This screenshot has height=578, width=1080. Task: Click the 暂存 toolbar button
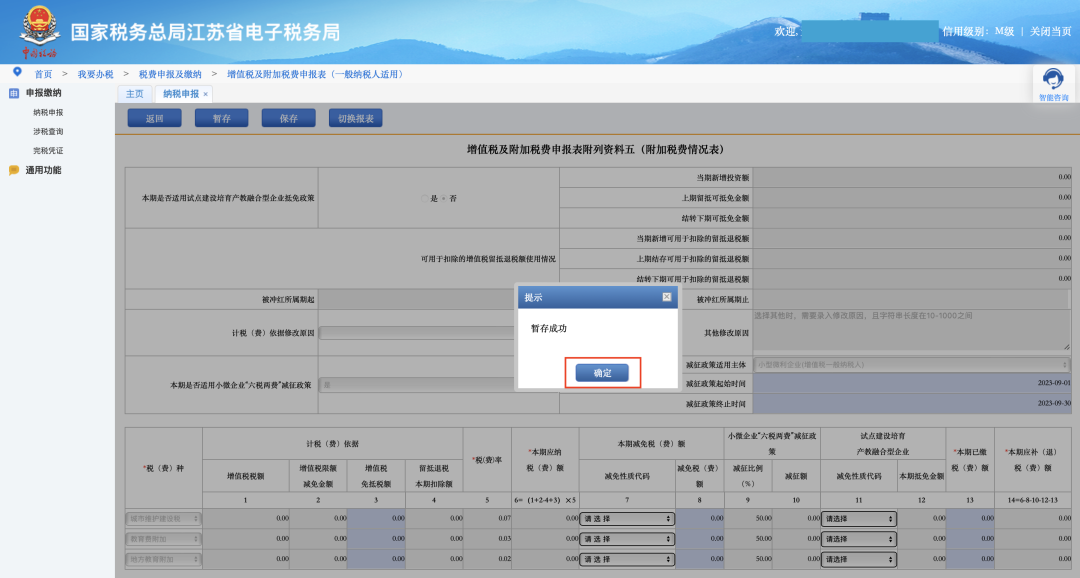pyautogui.click(x=221, y=118)
